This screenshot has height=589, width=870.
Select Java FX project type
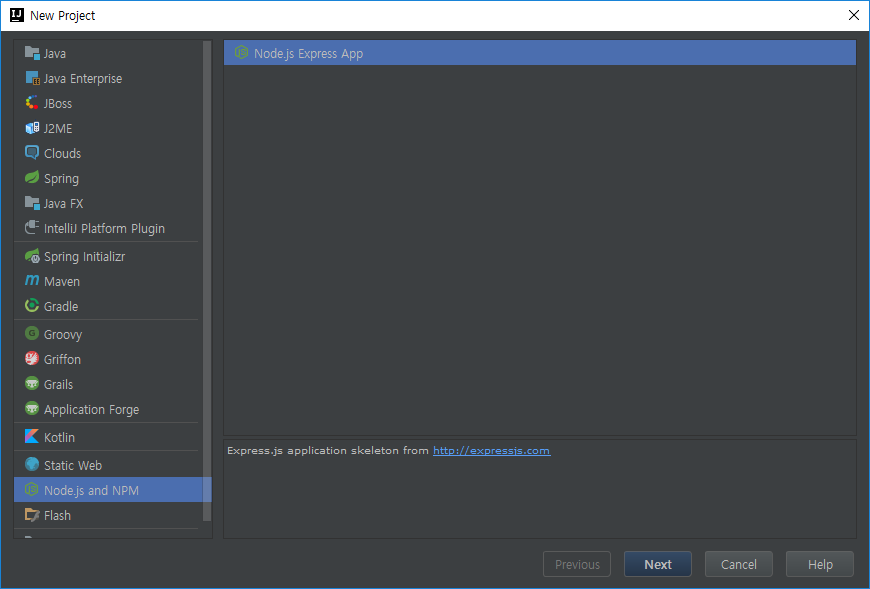coord(106,203)
